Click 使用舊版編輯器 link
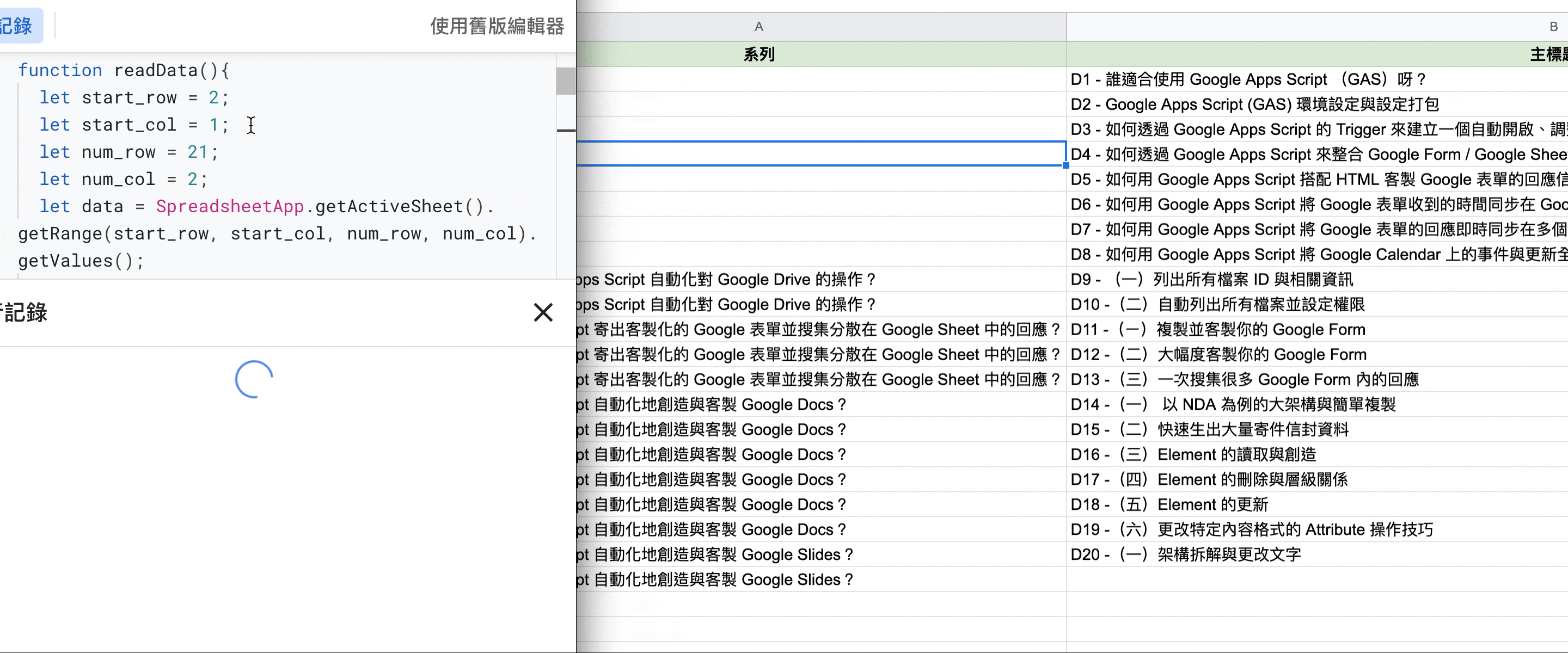 point(497,26)
